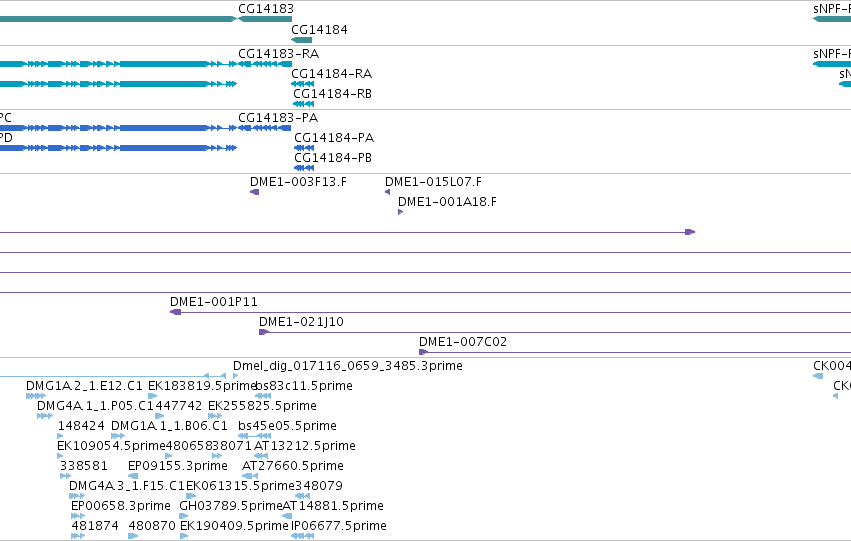Image resolution: width=851 pixels, height=541 pixels.
Task: Click the EK183819.5prime EST label
Action: [x=201, y=386]
